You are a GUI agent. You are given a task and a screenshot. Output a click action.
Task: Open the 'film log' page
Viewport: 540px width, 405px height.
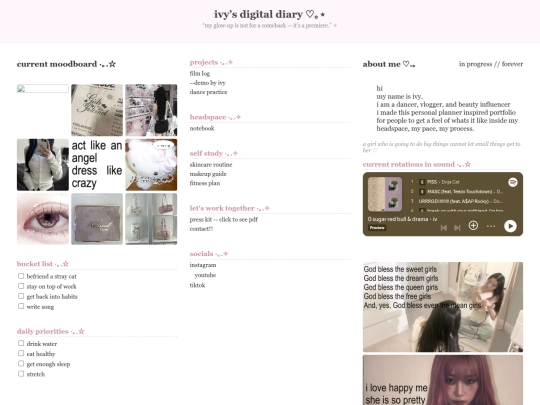coord(200,73)
